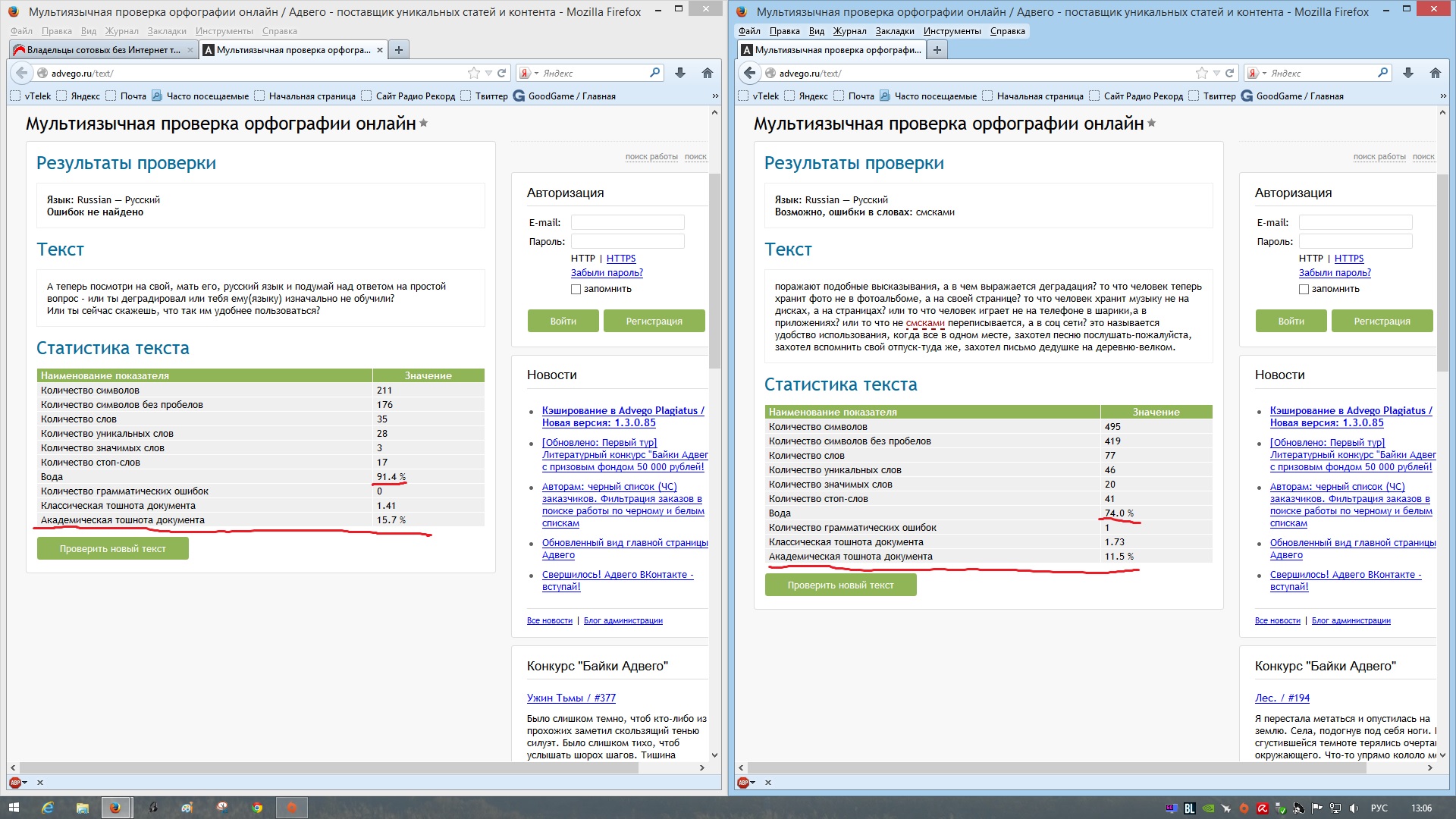The image size is (1456, 819).
Task: Reload the page in right Firefox window
Action: click(1229, 73)
